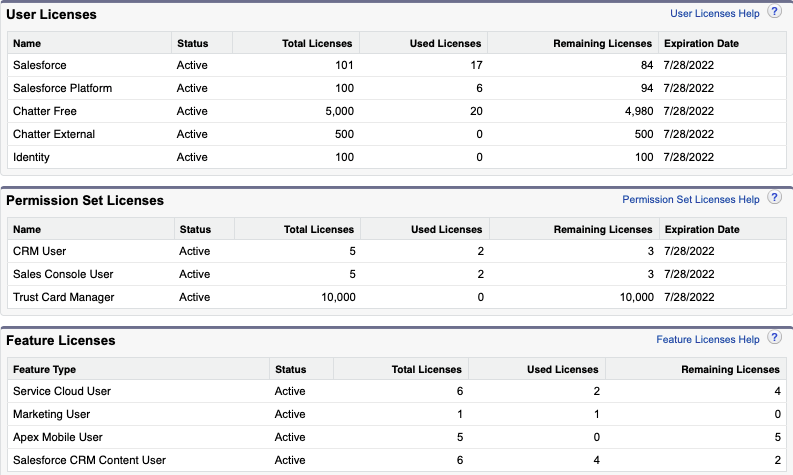Click the User Licenses section heading
The width and height of the screenshot is (793, 475).
click(x=51, y=14)
